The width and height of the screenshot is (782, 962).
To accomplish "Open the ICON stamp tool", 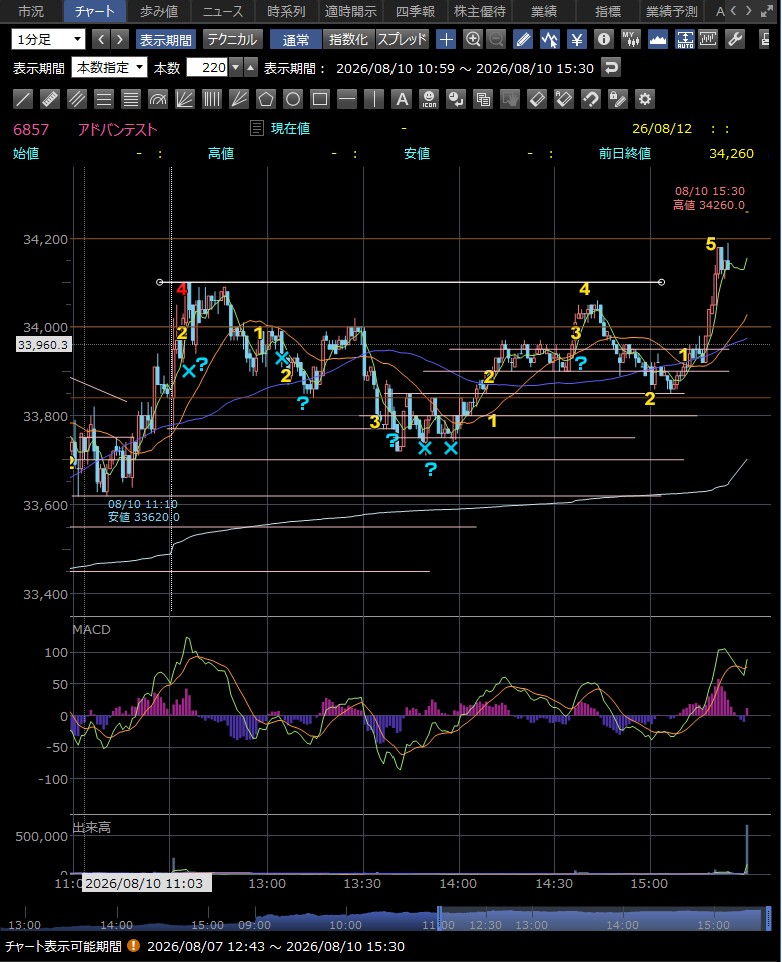I will coord(429,99).
